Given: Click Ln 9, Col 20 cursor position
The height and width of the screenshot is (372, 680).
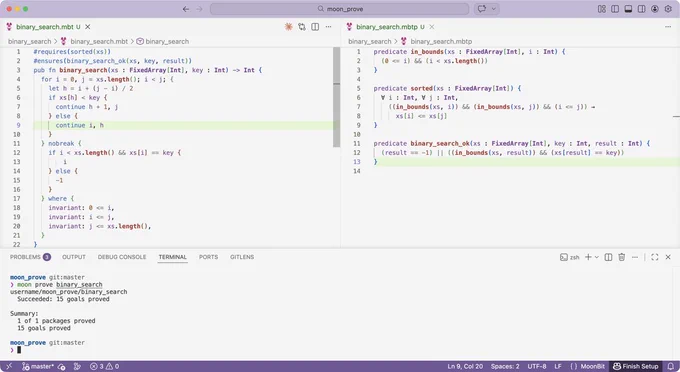Looking at the screenshot, I should 465,366.
